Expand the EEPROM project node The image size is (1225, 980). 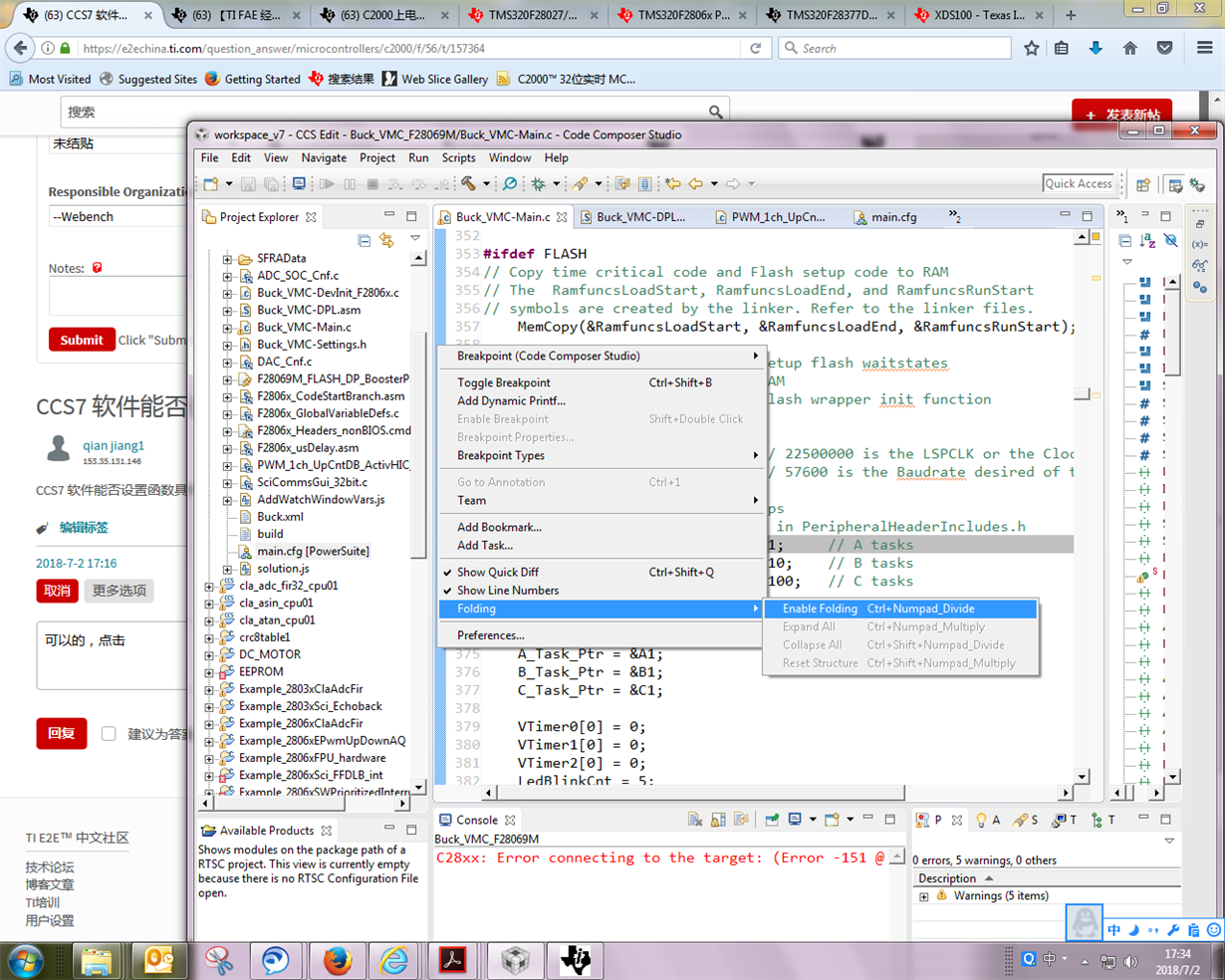coord(209,671)
